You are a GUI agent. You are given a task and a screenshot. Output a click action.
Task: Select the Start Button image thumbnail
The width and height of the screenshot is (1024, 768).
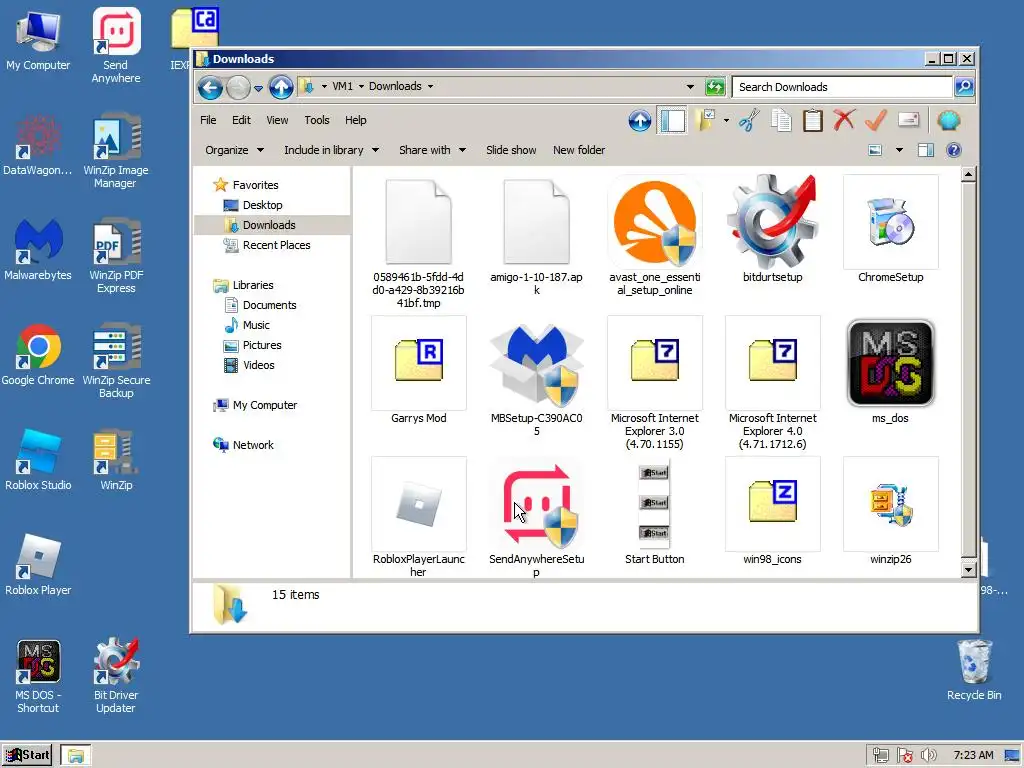tap(654, 504)
